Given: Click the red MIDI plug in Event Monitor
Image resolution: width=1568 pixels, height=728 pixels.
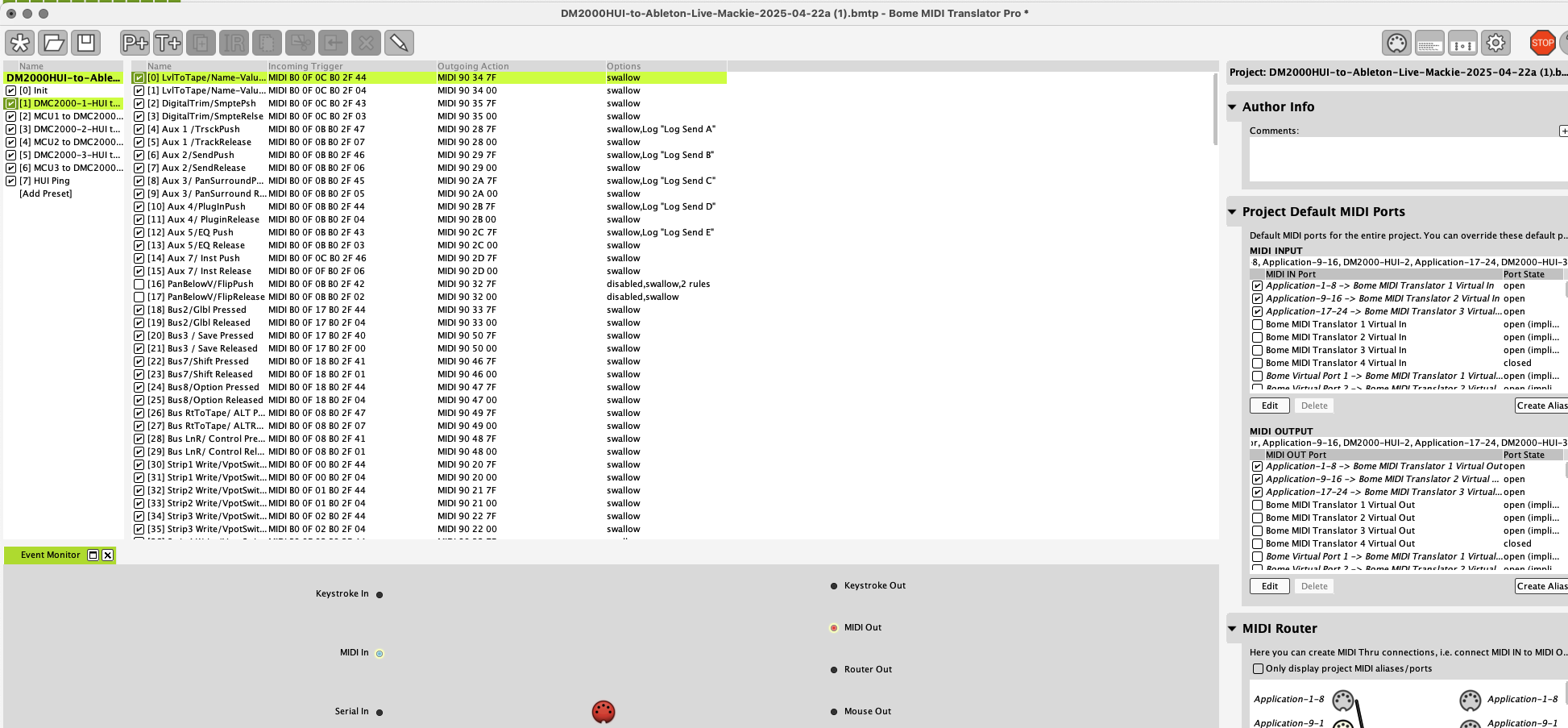Looking at the screenshot, I should coord(604,712).
